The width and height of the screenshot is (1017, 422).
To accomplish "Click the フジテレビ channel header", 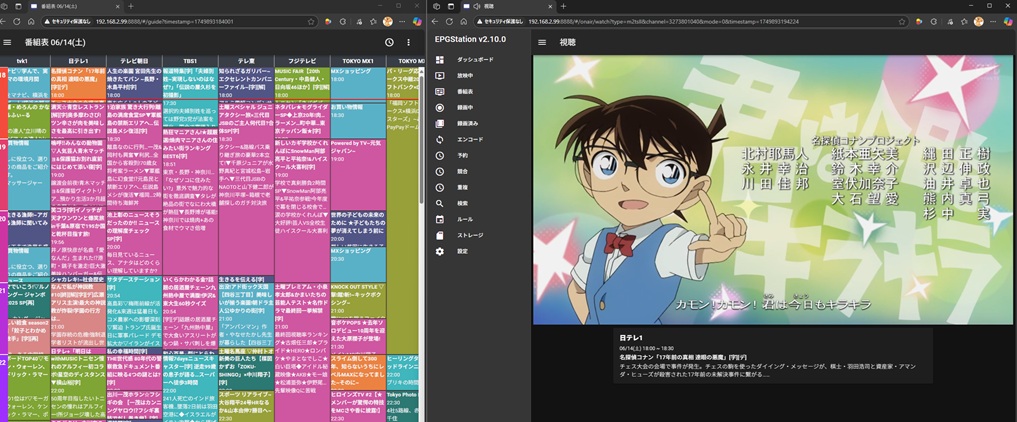I will coord(302,61).
